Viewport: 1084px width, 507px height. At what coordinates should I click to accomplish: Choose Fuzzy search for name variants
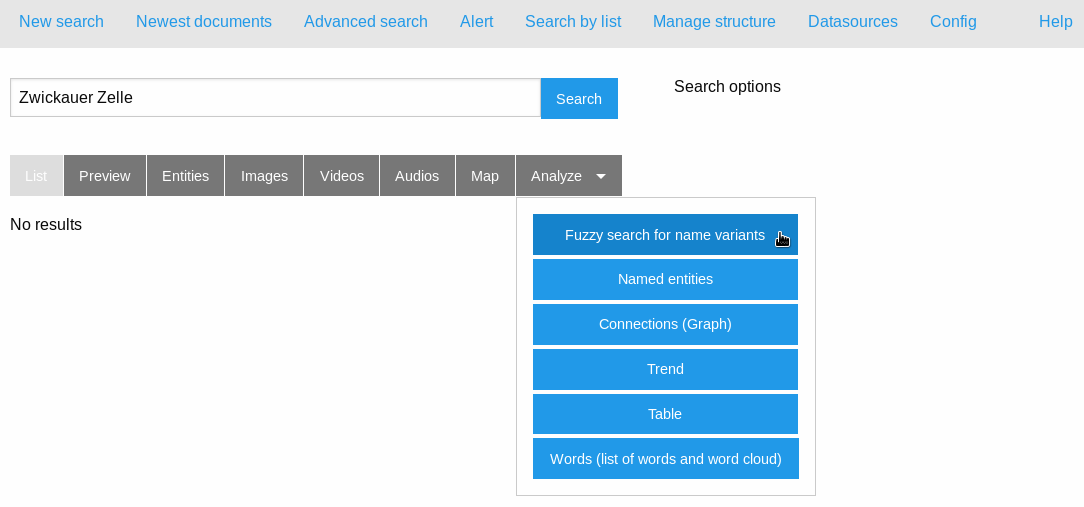coord(665,234)
